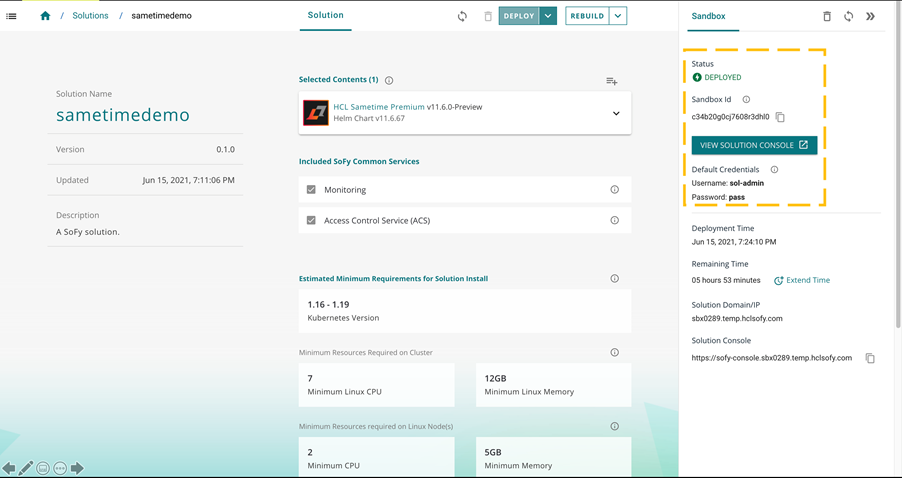Click DEPLOYED status indicator
This screenshot has height=478, width=902.
[717, 77]
